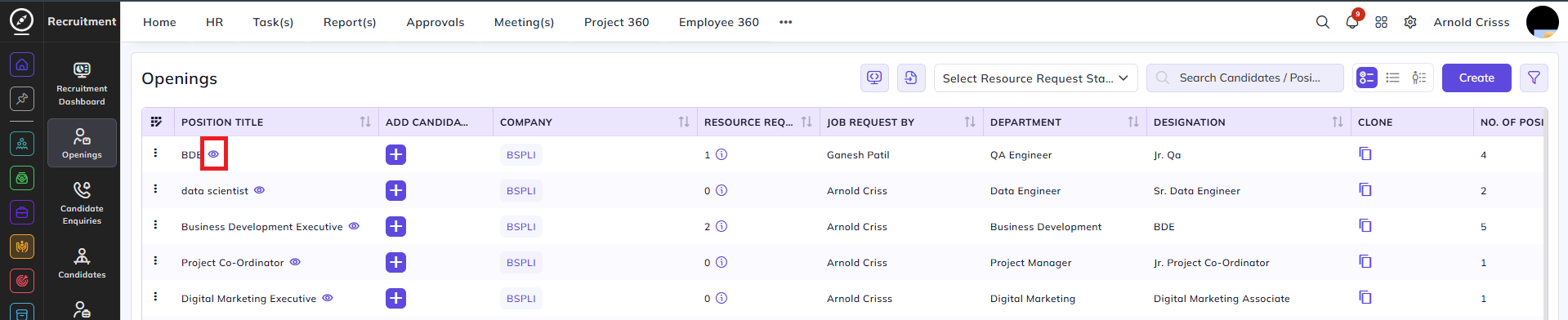Open Employee 360 menu
Viewport: 1568px width, 320px height.
pos(718,22)
